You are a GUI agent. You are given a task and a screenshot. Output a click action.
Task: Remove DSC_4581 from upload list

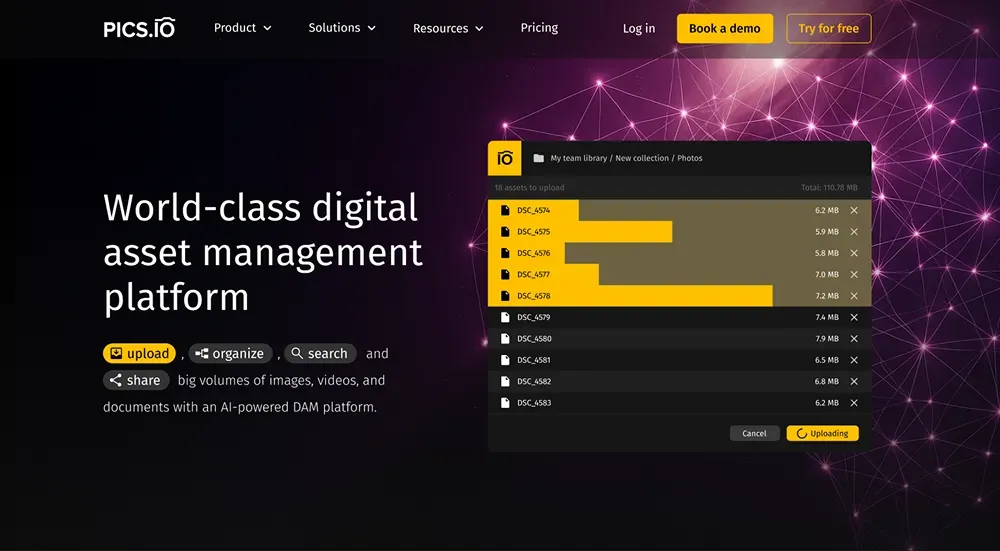[x=854, y=360]
